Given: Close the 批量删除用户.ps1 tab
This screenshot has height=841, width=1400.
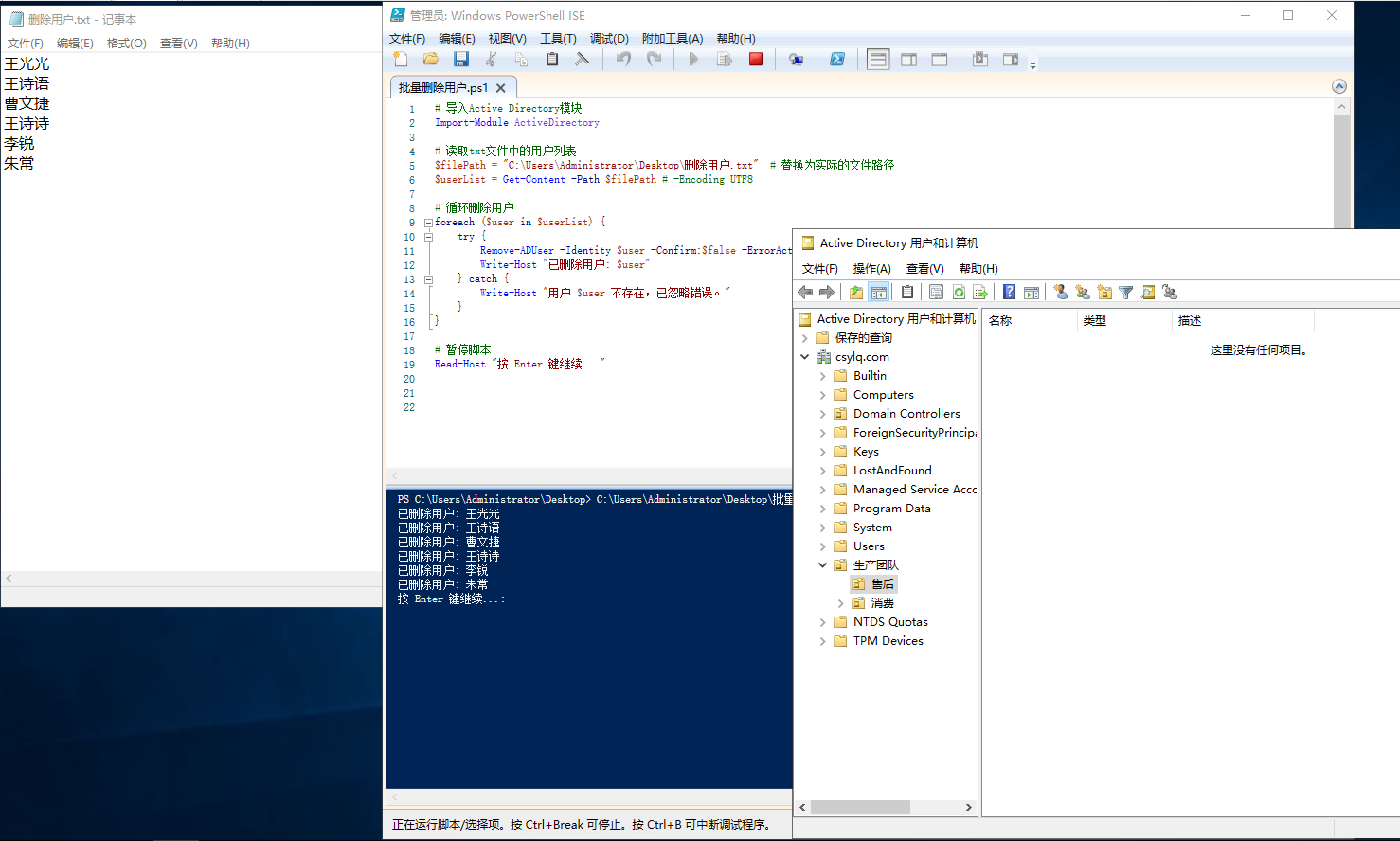Looking at the screenshot, I should pyautogui.click(x=501, y=88).
